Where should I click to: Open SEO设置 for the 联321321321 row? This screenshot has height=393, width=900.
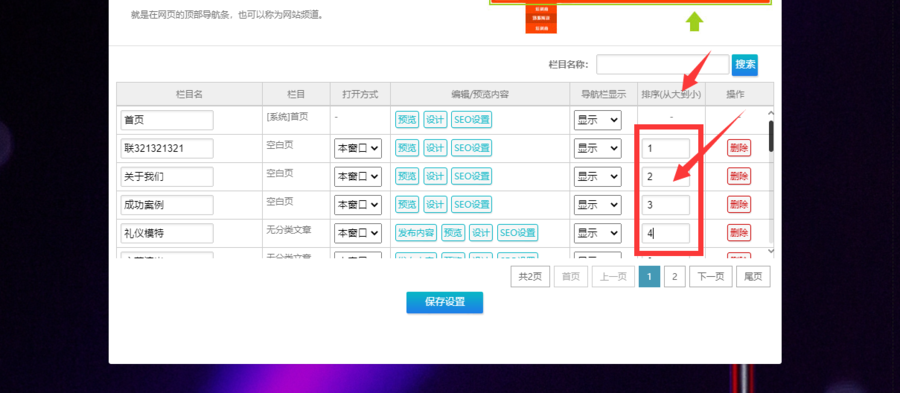pyautogui.click(x=471, y=148)
